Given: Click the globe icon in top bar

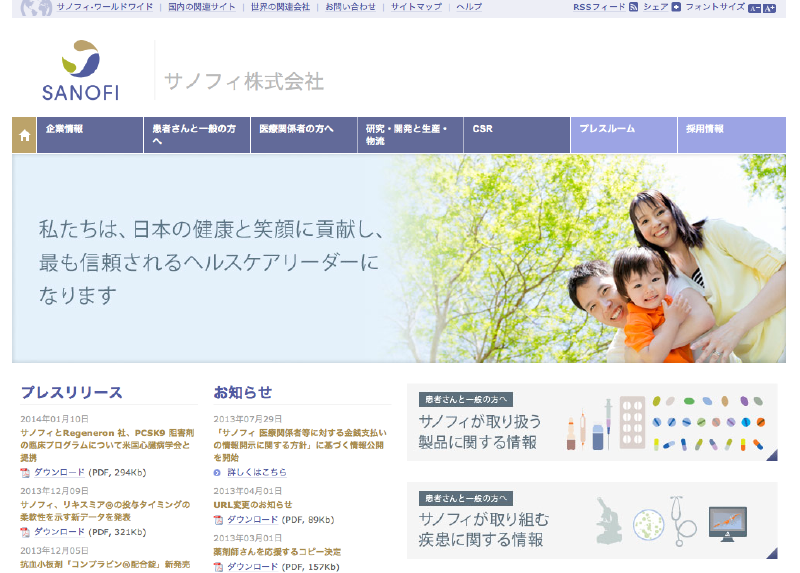Looking at the screenshot, I should [36, 8].
